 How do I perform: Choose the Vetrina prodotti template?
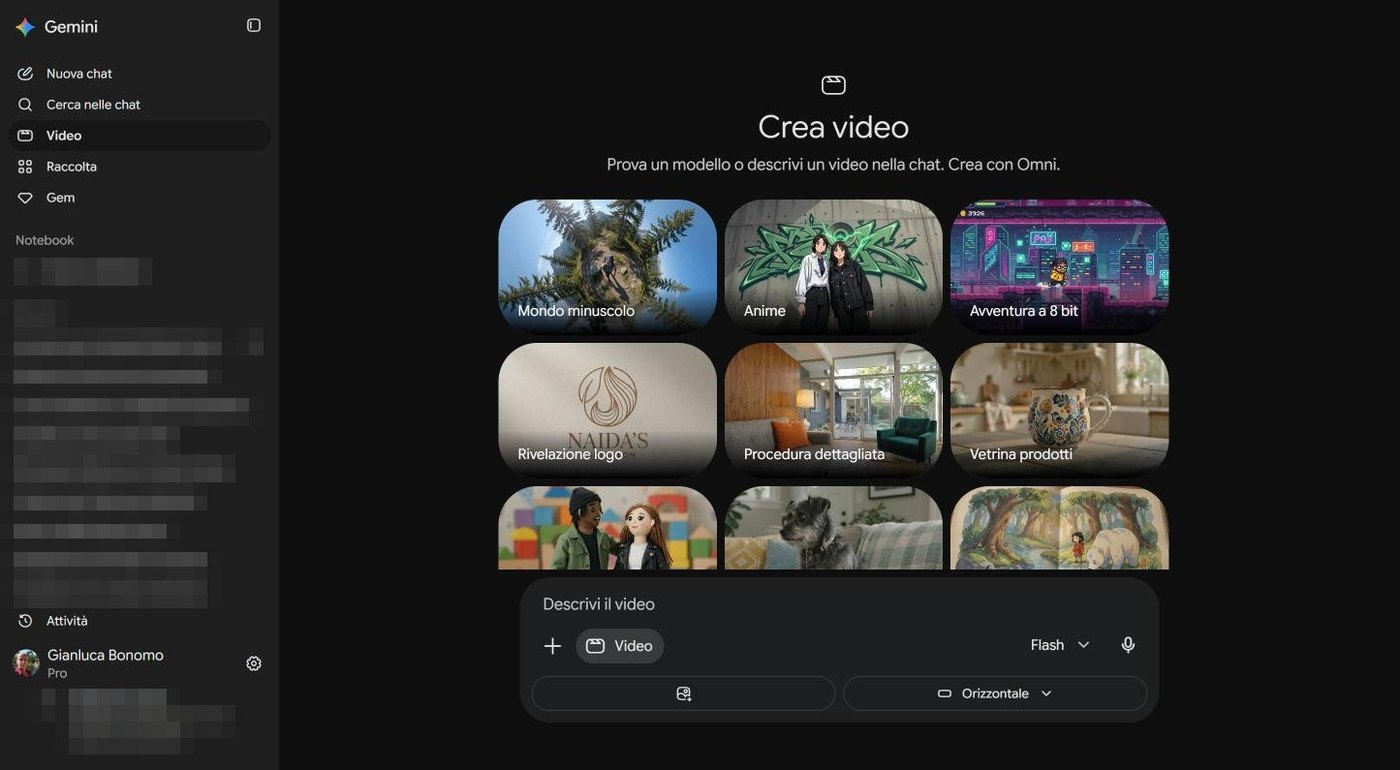pos(1059,409)
